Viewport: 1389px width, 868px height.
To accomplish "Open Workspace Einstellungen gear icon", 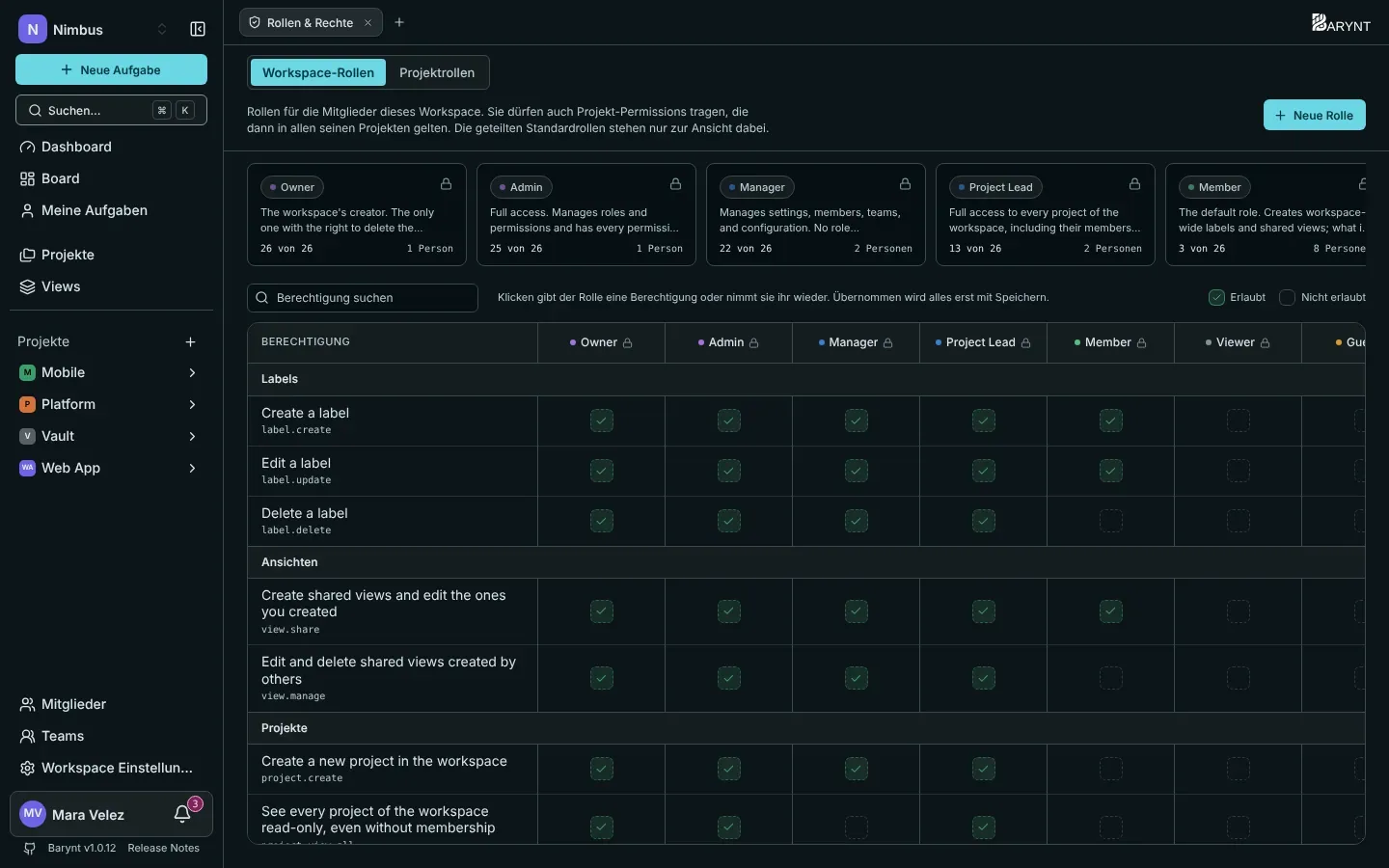I will (27, 768).
